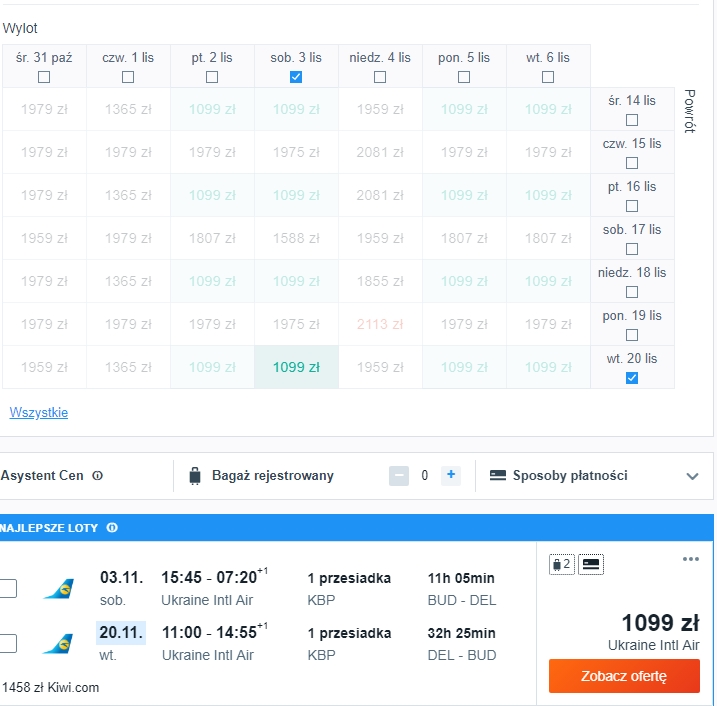The height and width of the screenshot is (706, 717).
Task: Check the czw. 1 lis departure checkbox
Action: click(128, 77)
